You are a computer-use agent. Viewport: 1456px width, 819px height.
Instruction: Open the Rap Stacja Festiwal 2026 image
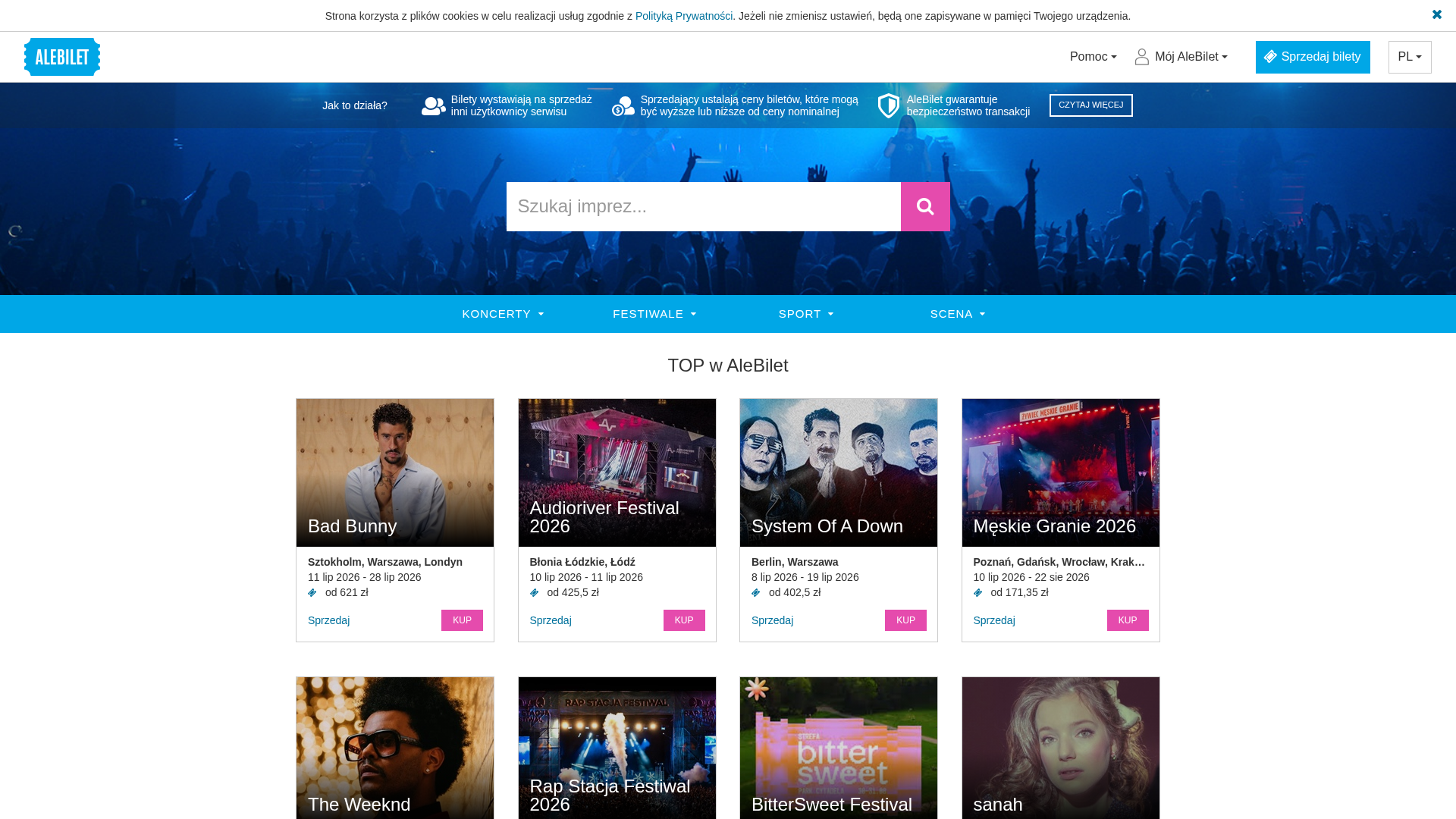(x=617, y=748)
